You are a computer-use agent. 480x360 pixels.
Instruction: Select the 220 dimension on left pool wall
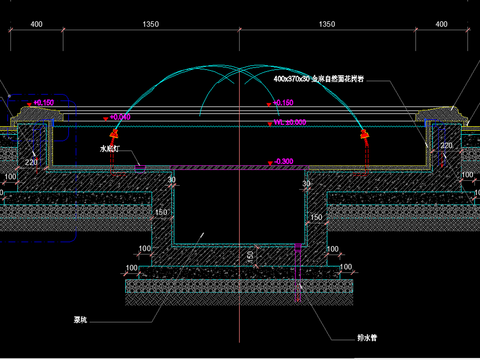click(x=31, y=162)
